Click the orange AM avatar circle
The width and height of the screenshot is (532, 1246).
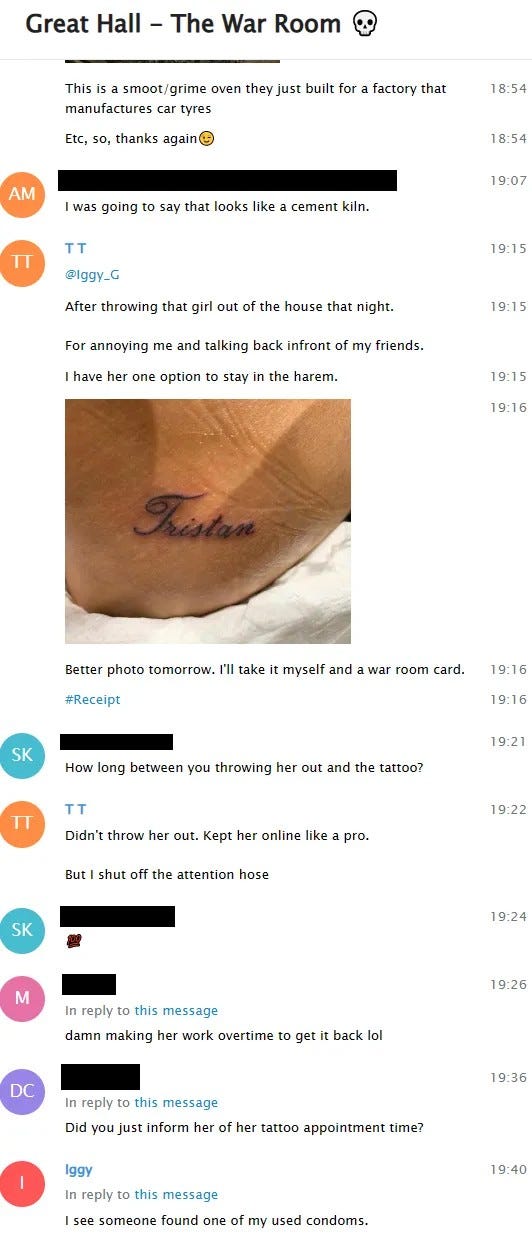click(22, 194)
